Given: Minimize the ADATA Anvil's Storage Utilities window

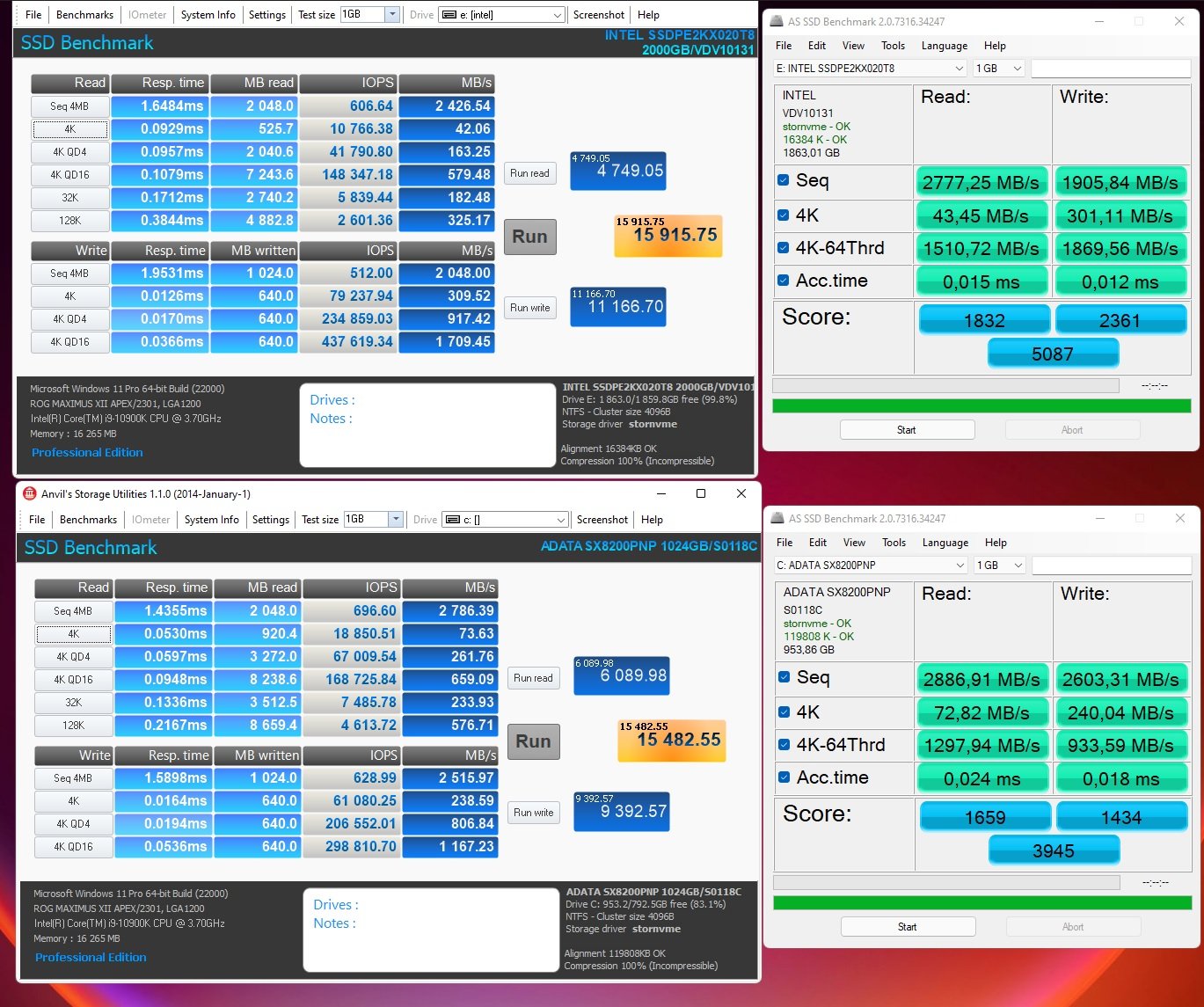Looking at the screenshot, I should point(660,493).
